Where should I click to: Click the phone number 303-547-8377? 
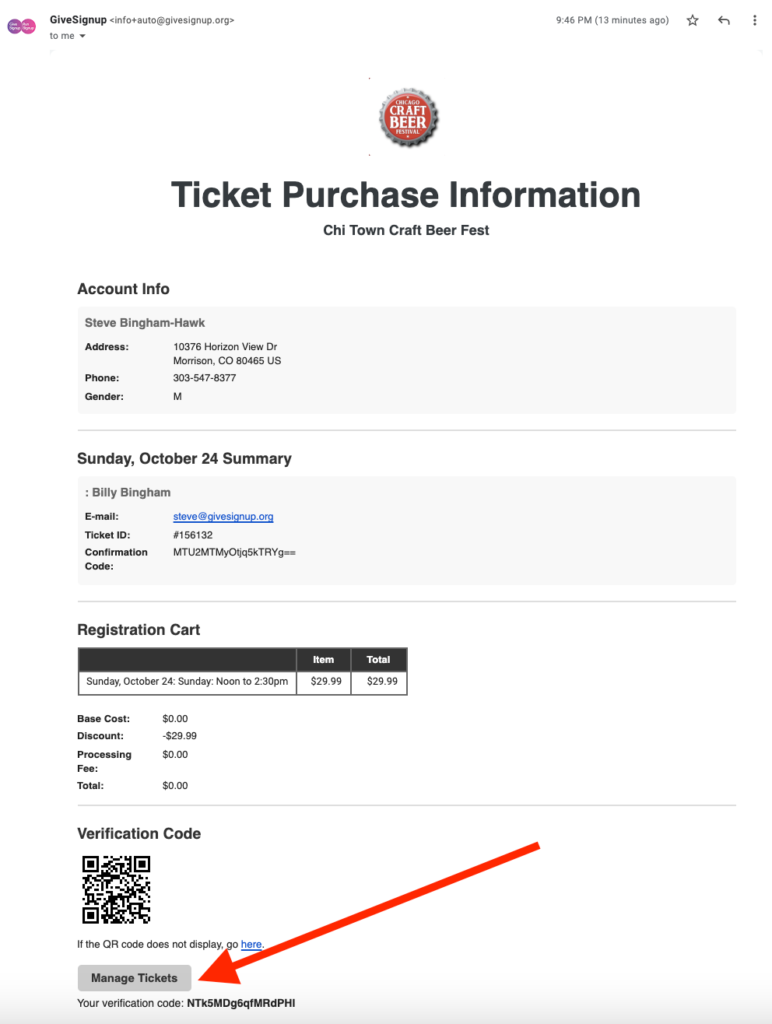(204, 378)
